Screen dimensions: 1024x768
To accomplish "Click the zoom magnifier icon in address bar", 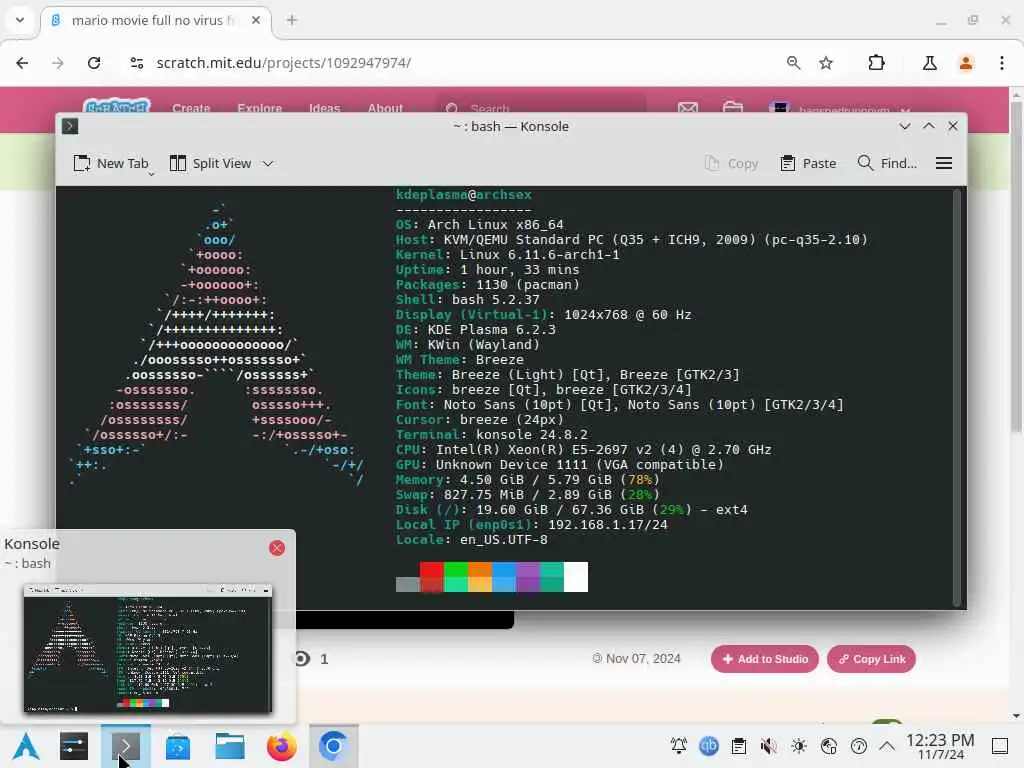I will (x=793, y=63).
